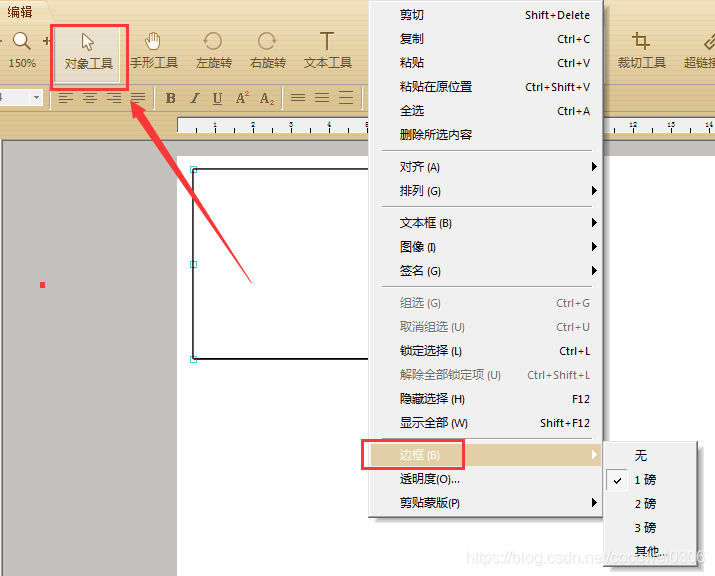The height and width of the screenshot is (576, 715).
Task: Choose 粘贴 from context menu
Action: tap(486, 63)
